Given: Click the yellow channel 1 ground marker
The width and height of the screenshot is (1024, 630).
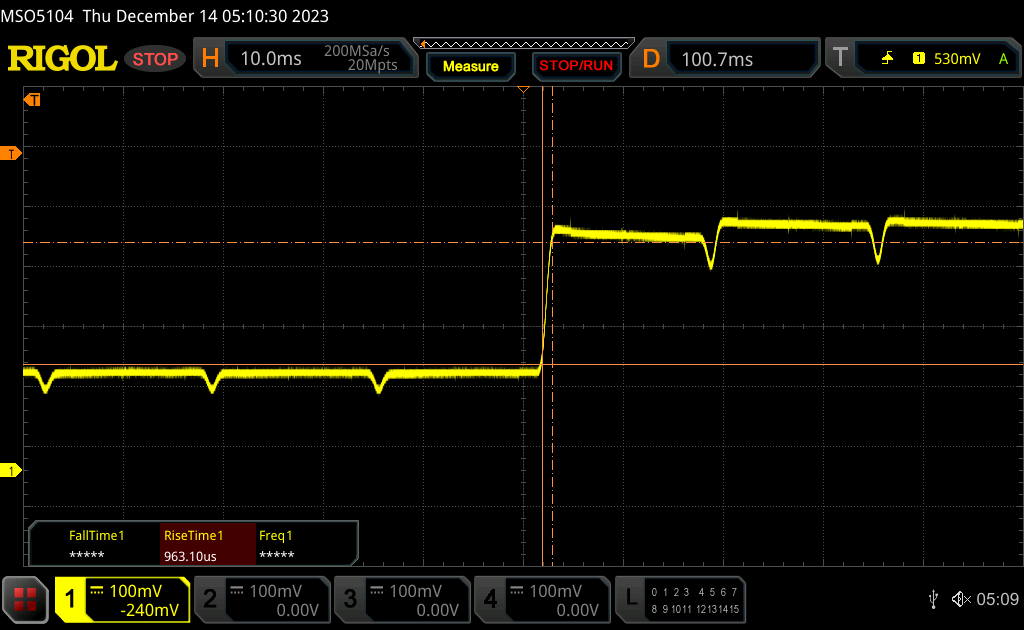Looking at the screenshot, I should [12, 470].
